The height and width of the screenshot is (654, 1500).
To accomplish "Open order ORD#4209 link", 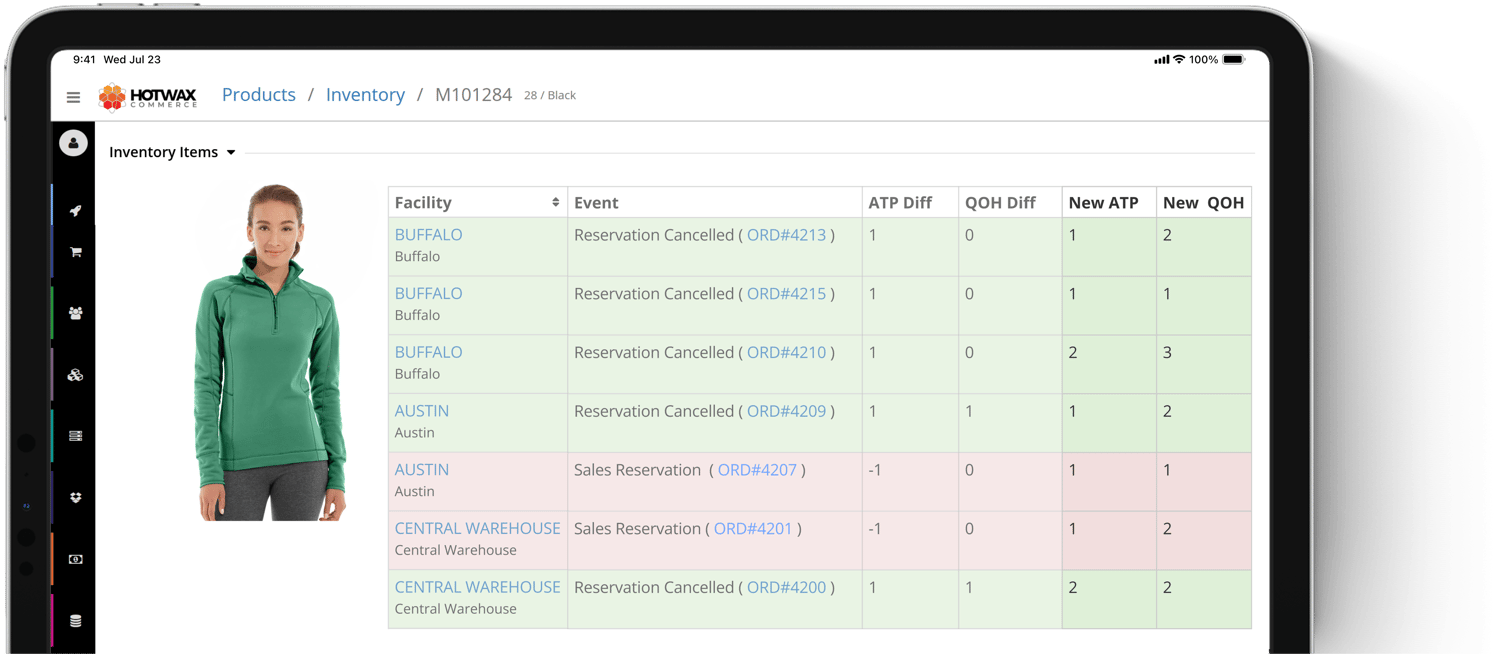I will (x=787, y=411).
